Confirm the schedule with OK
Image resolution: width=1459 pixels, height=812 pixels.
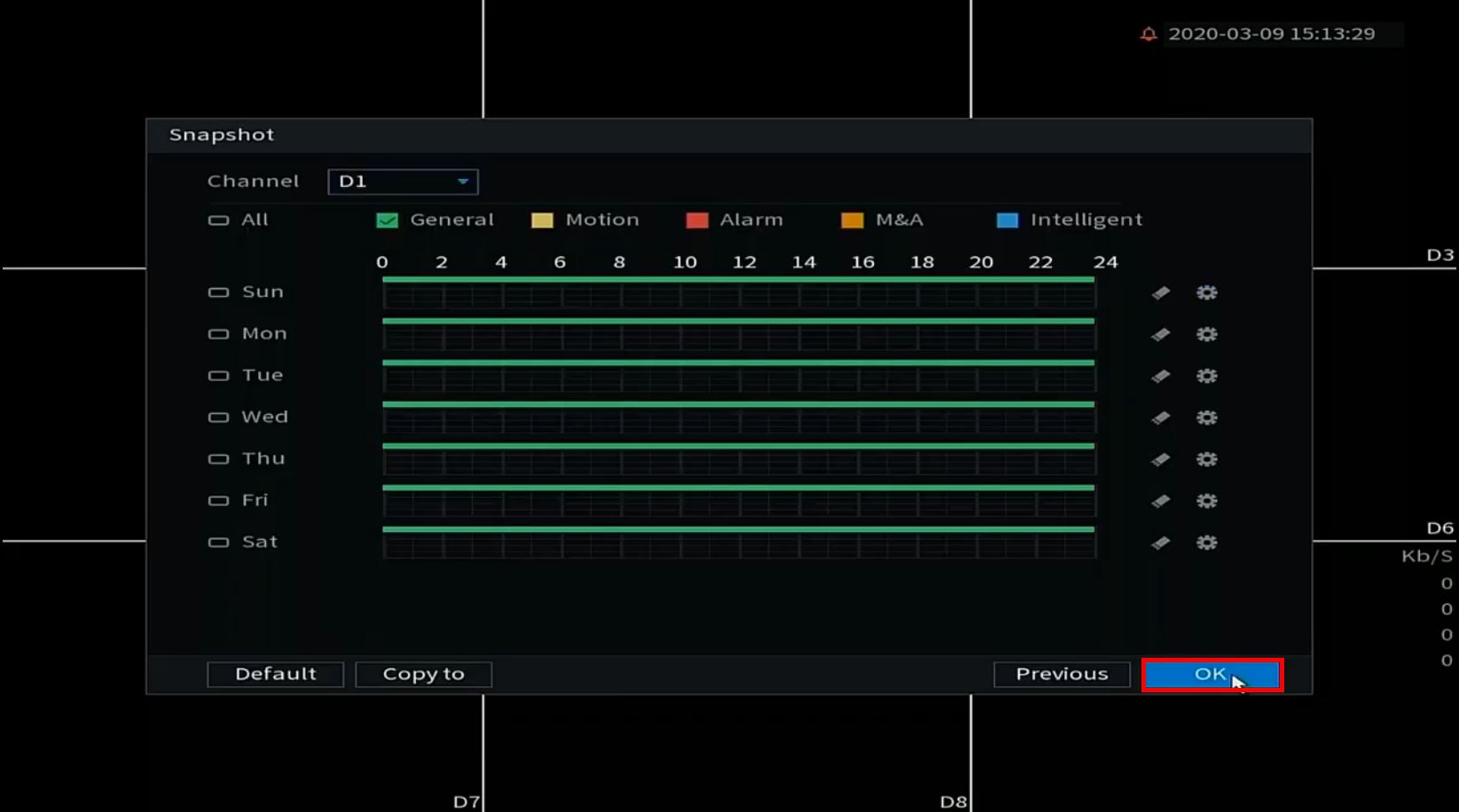tap(1212, 675)
